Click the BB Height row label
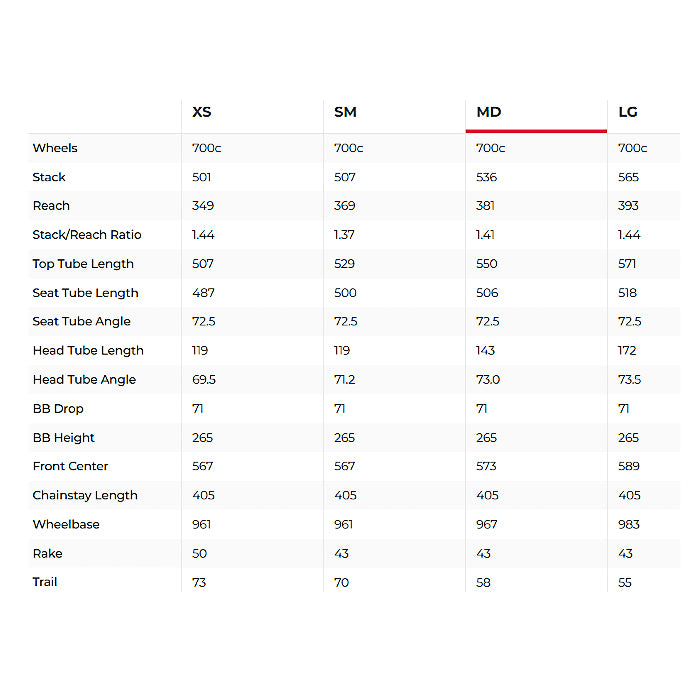The image size is (692, 692). coord(64,438)
